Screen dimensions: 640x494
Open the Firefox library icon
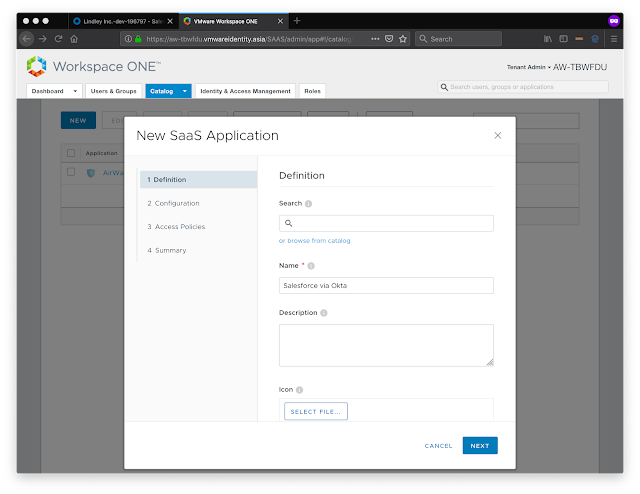click(x=548, y=39)
